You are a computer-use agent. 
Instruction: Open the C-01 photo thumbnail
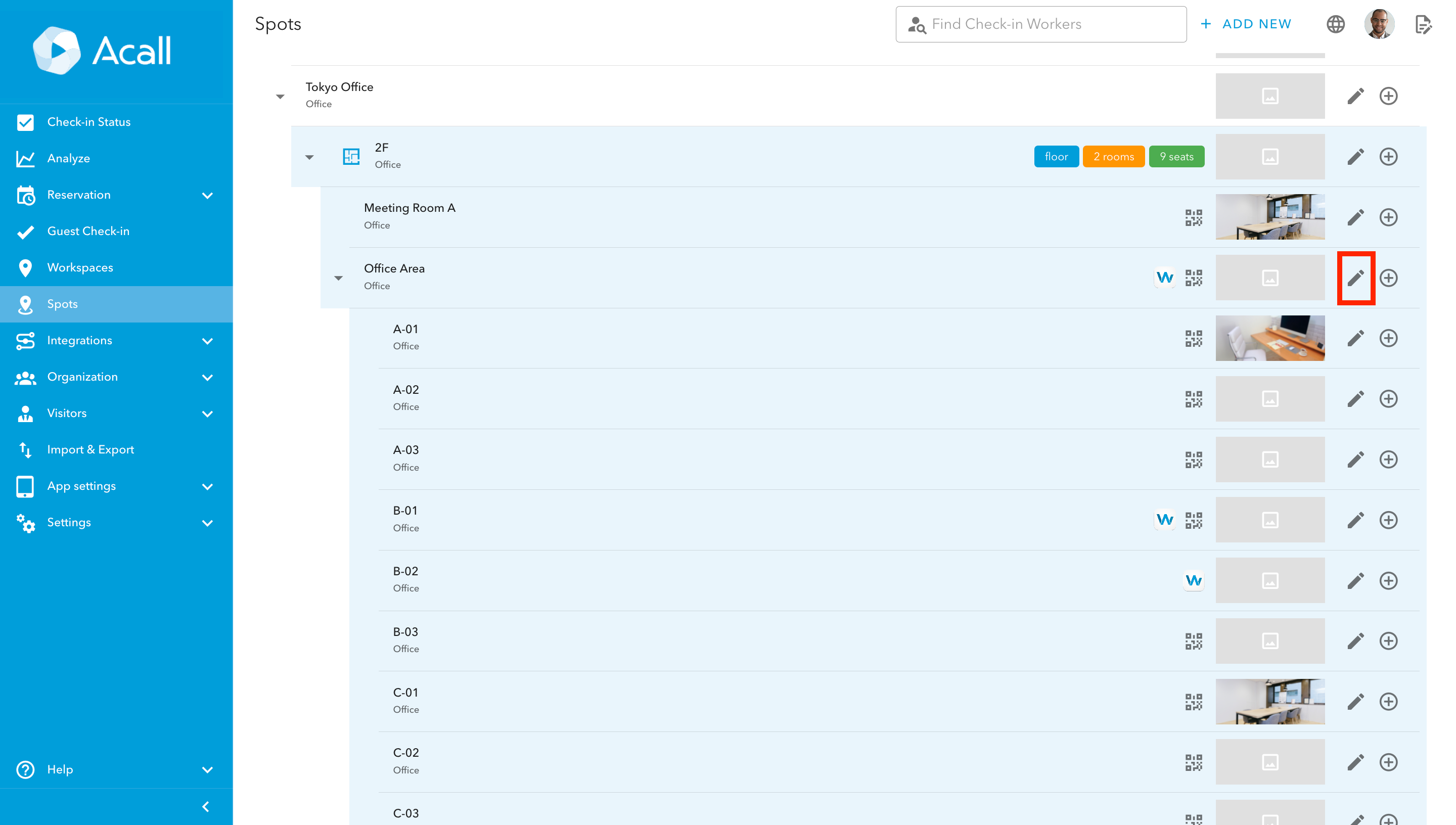point(1269,702)
